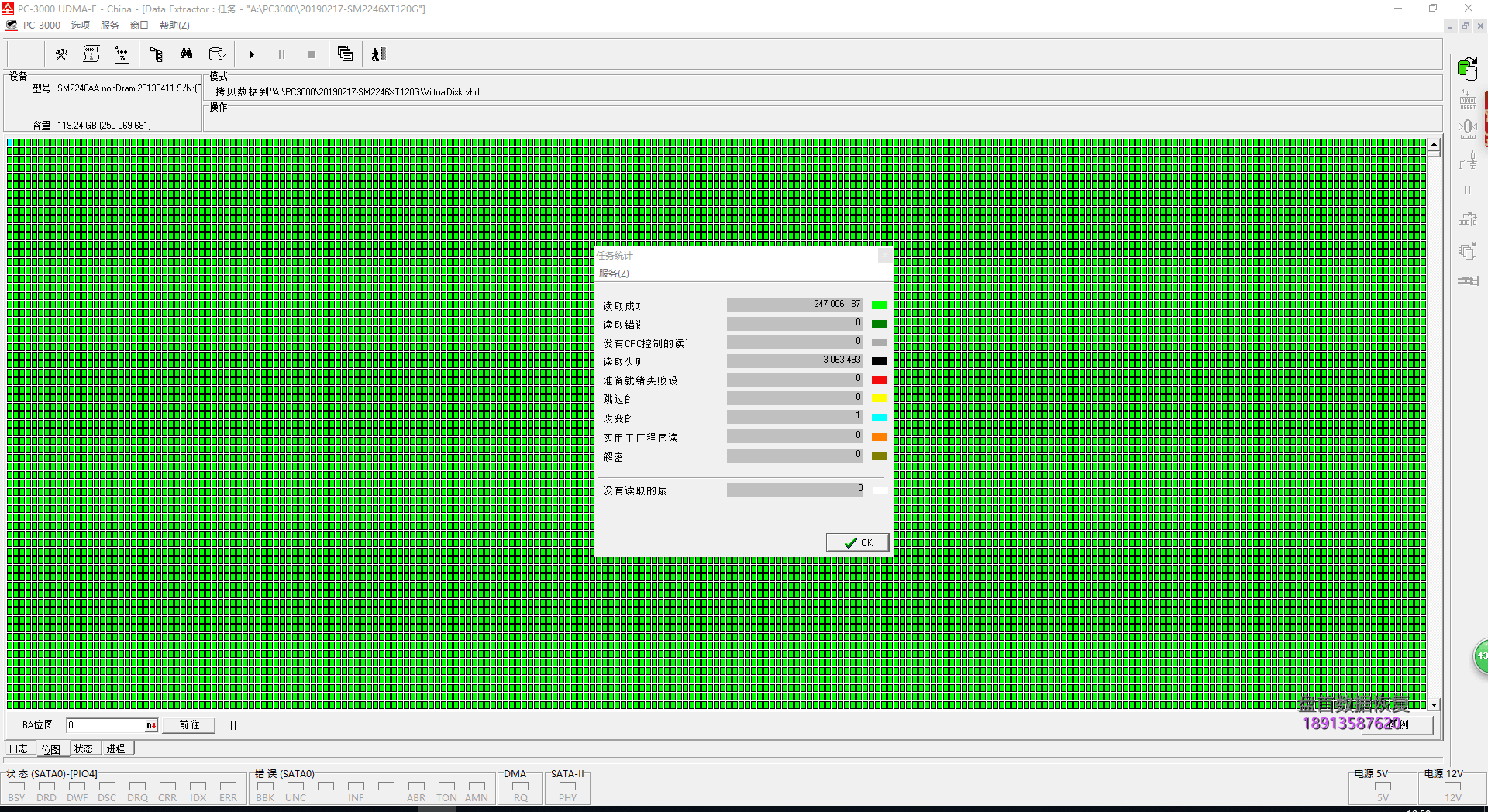Click the head position calibration icon
1488x812 pixels.
(x=1467, y=129)
